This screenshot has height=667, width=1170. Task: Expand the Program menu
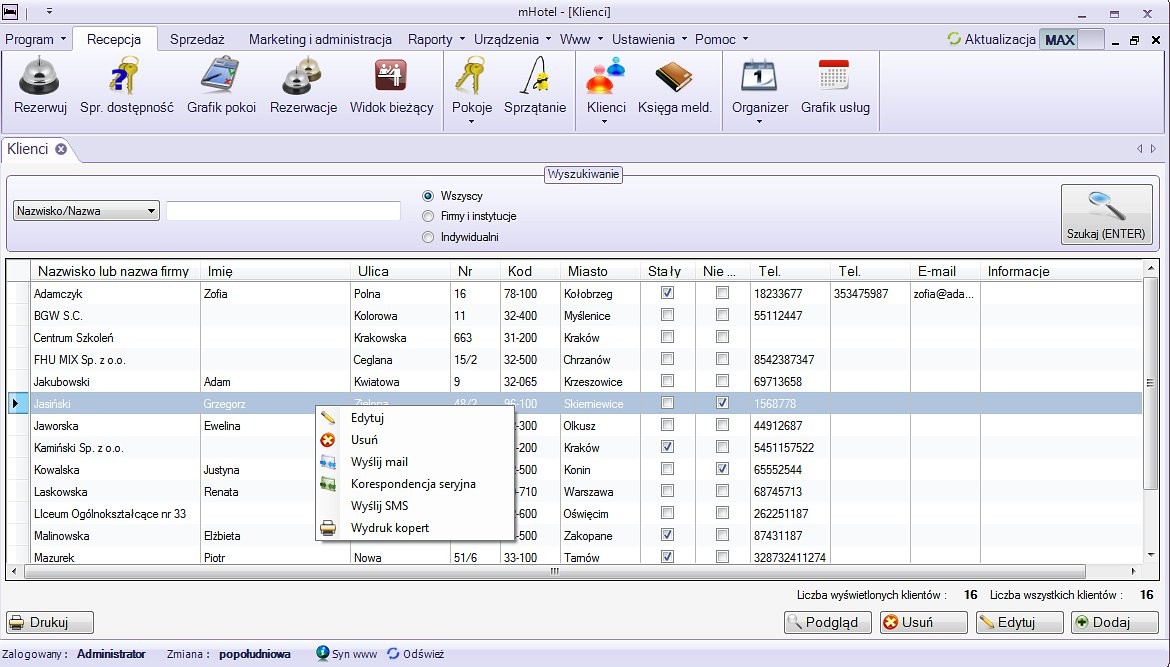35,40
